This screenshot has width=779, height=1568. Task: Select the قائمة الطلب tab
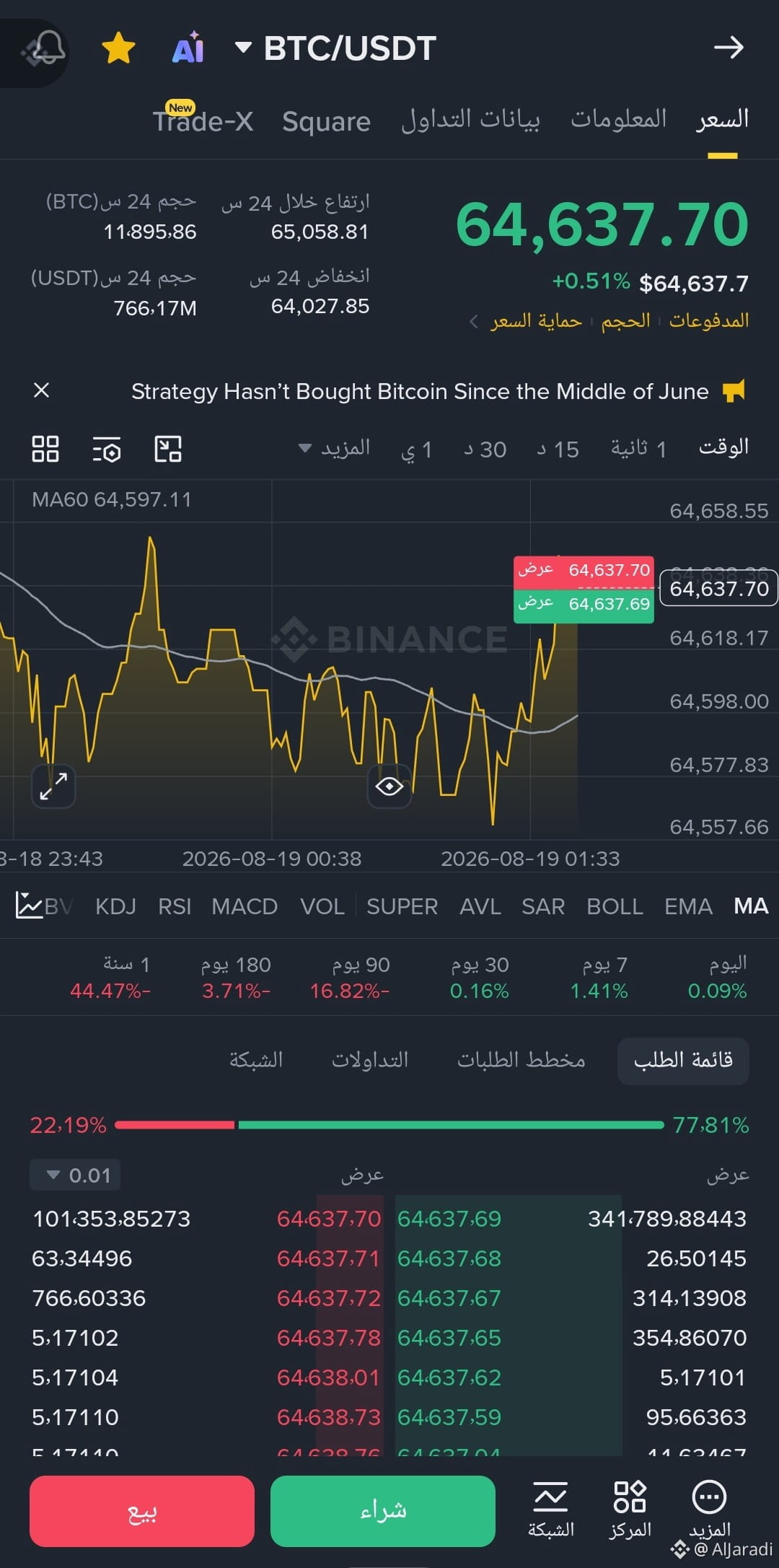tap(683, 1060)
